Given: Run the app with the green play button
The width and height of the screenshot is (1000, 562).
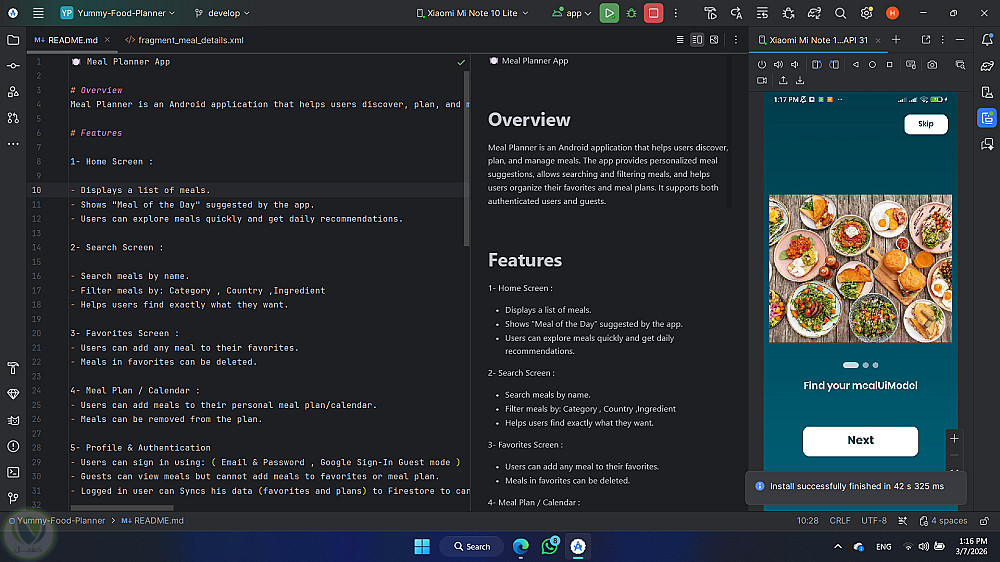Looking at the screenshot, I should point(609,13).
